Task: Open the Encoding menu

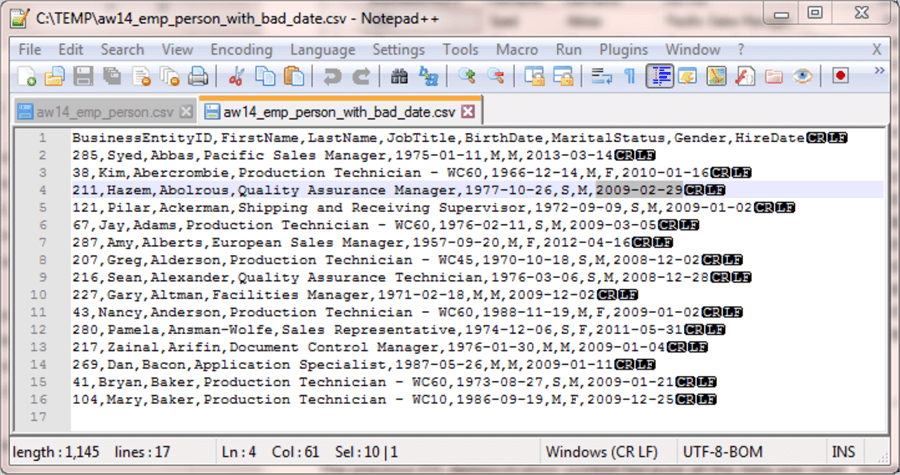Action: coord(241,50)
